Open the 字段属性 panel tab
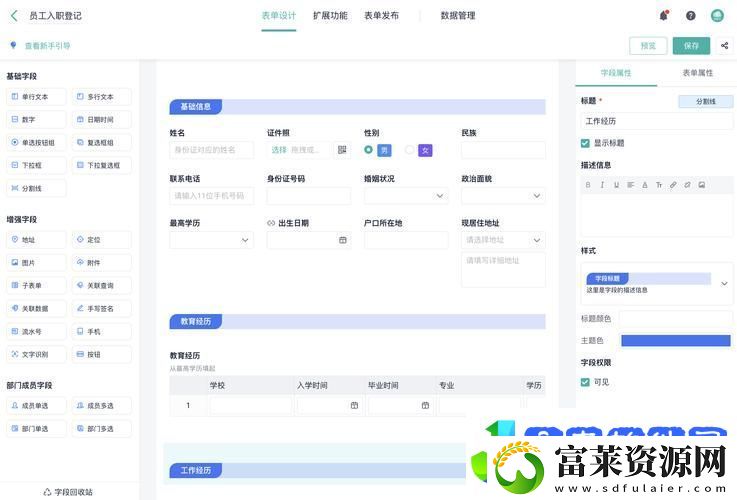This screenshot has width=737, height=500. pyautogui.click(x=616, y=73)
